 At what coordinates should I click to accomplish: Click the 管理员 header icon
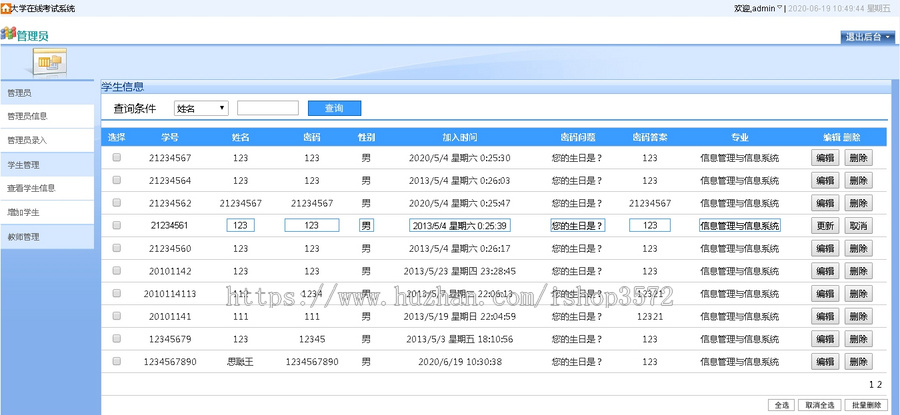tap(8, 34)
